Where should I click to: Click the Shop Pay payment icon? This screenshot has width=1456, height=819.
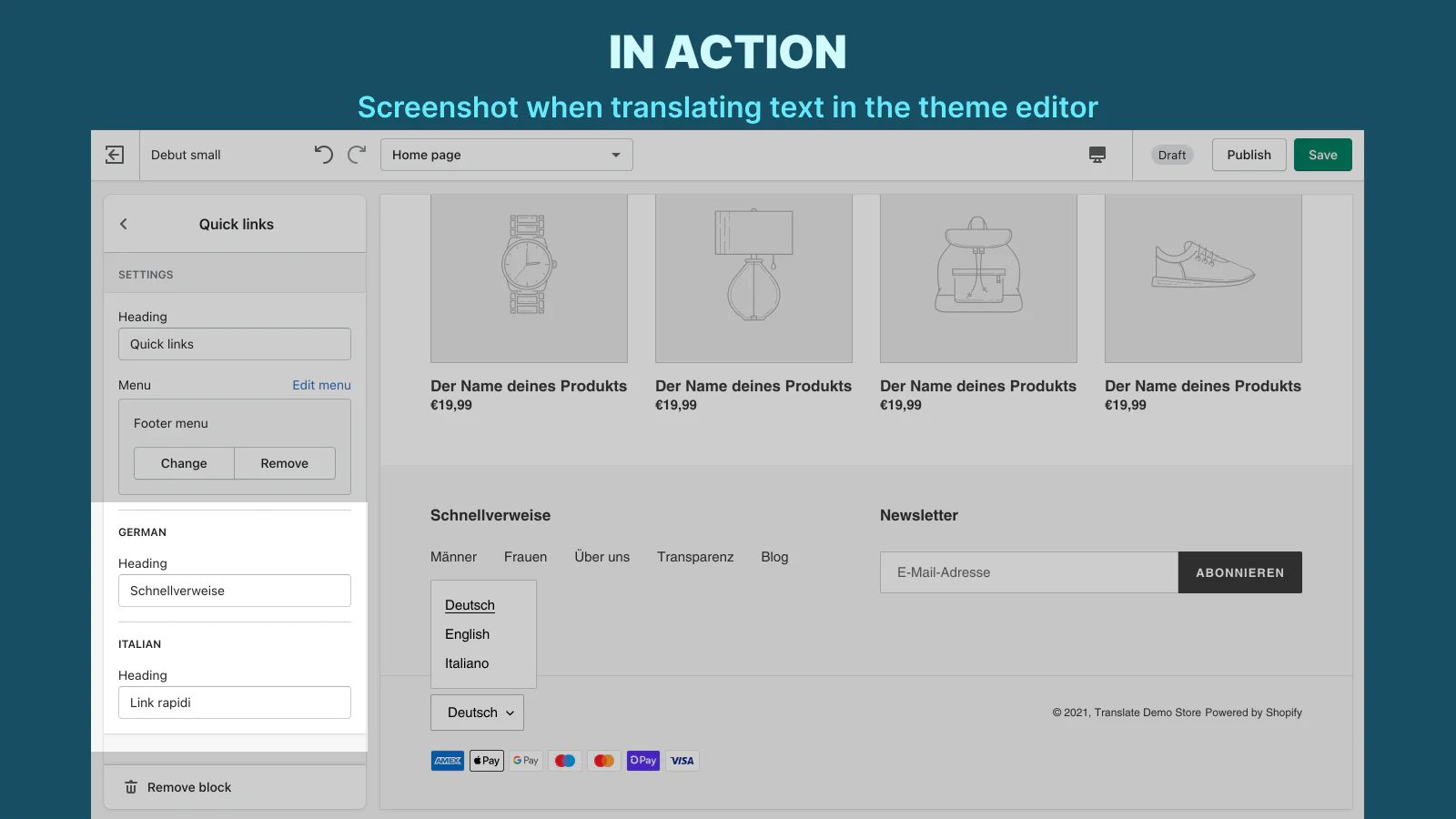[x=643, y=761]
